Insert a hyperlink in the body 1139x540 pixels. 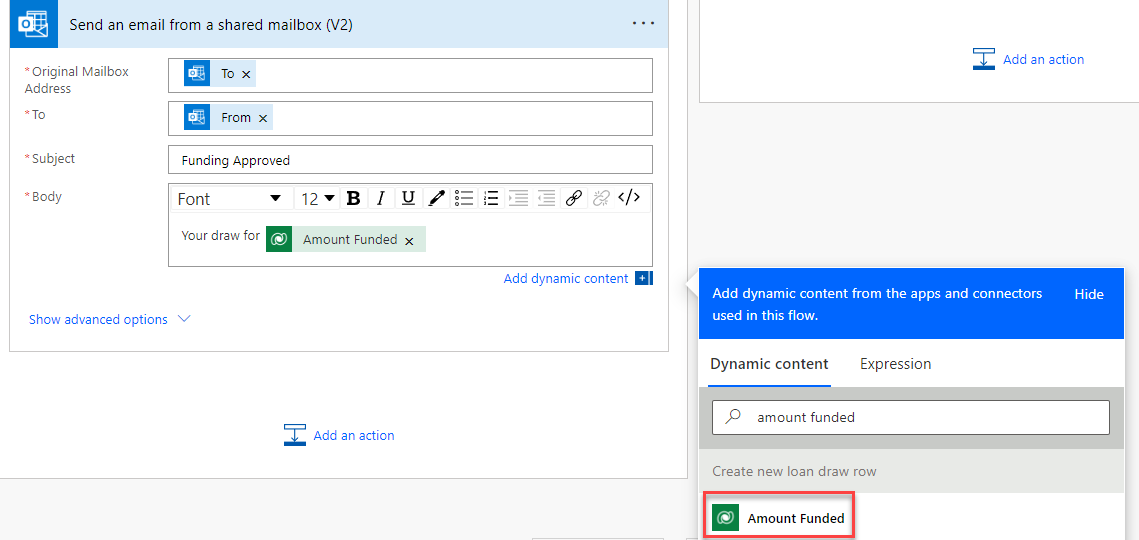click(x=574, y=198)
